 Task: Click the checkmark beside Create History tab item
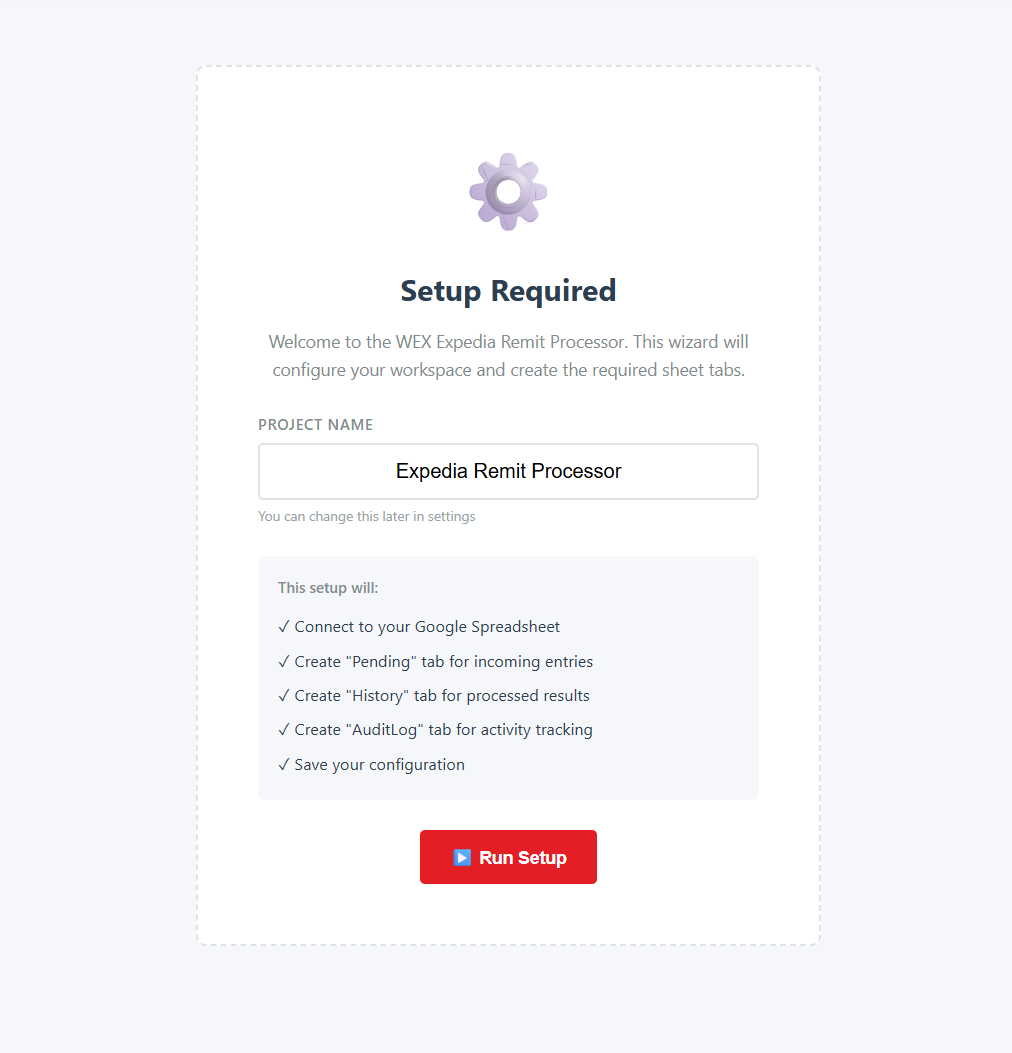[x=283, y=695]
